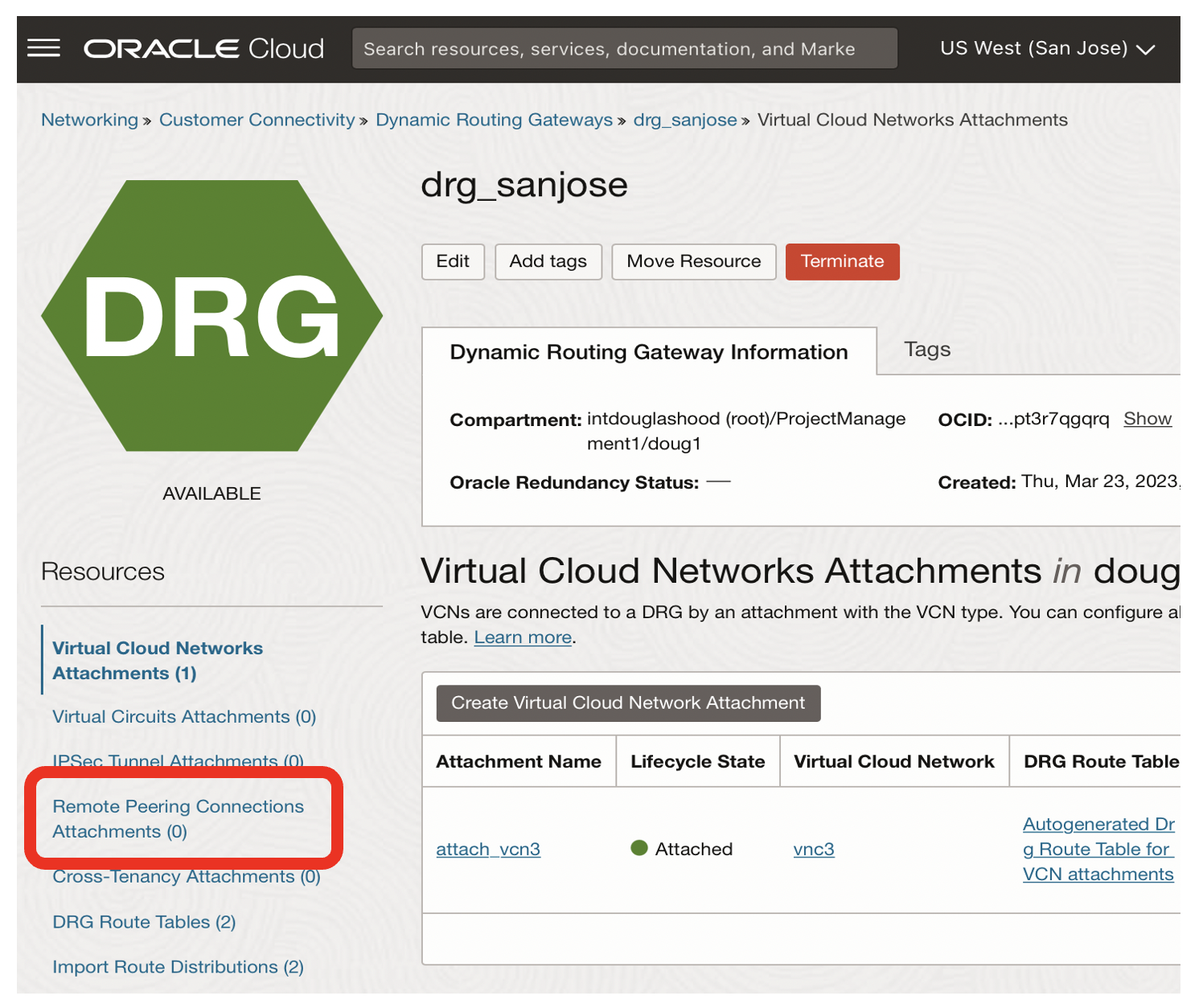This screenshot has width=1203, height=1008.
Task: Open the US West (San Jose) region dropdown
Action: 1047,48
